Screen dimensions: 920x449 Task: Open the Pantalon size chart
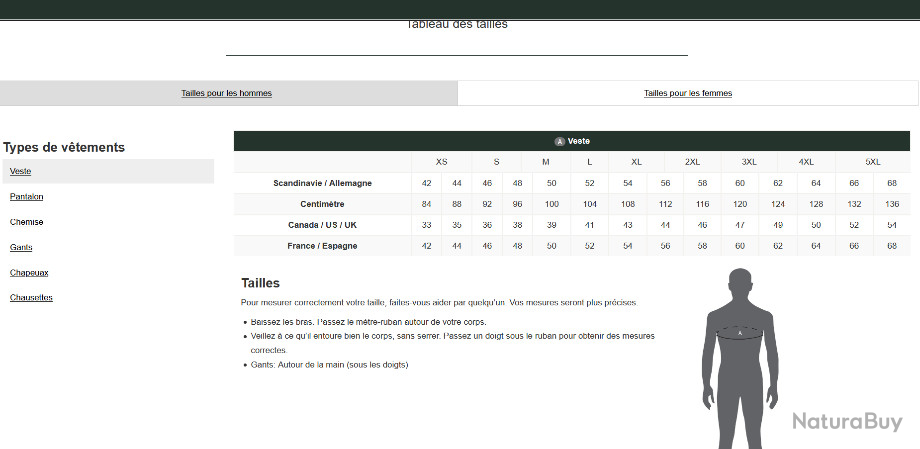coord(27,197)
